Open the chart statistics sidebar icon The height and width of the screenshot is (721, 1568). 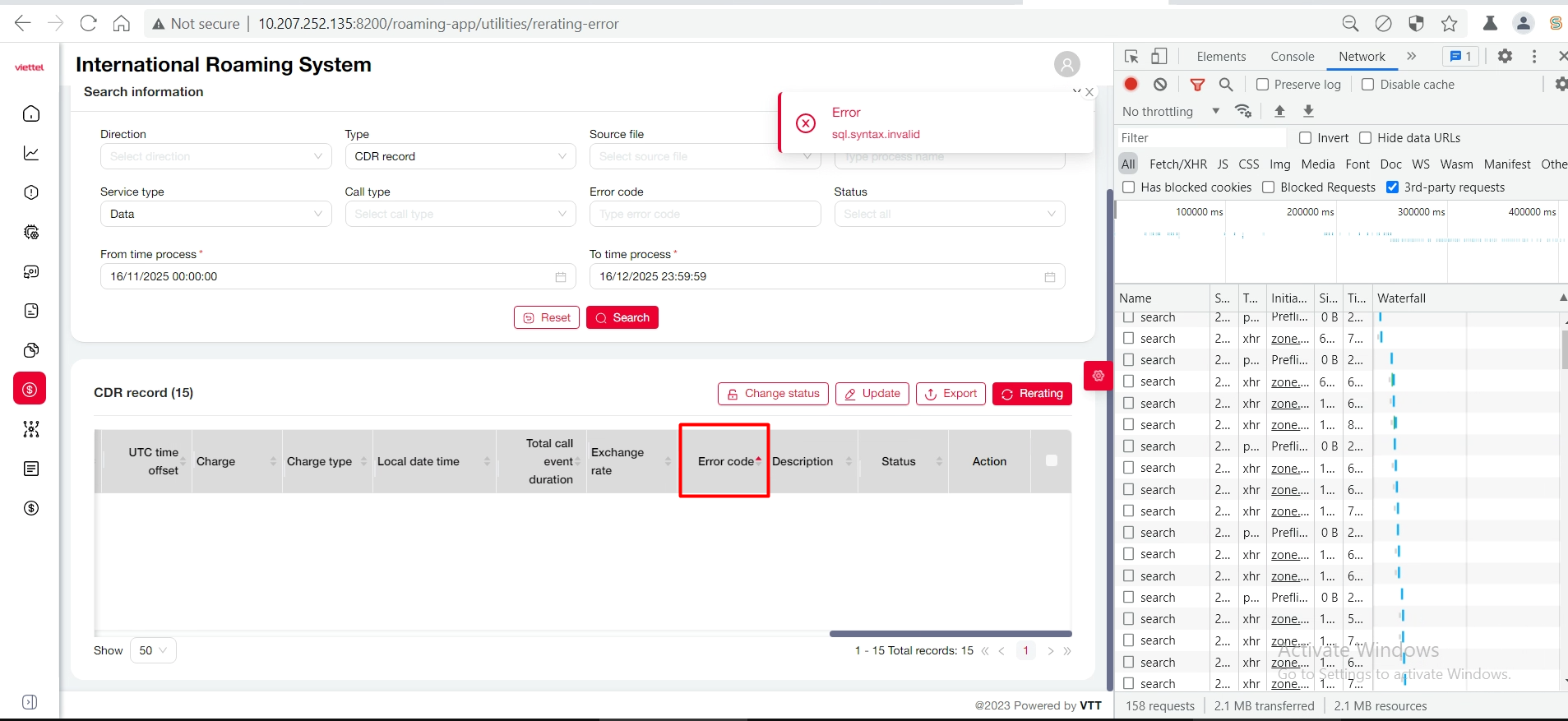pyautogui.click(x=31, y=153)
